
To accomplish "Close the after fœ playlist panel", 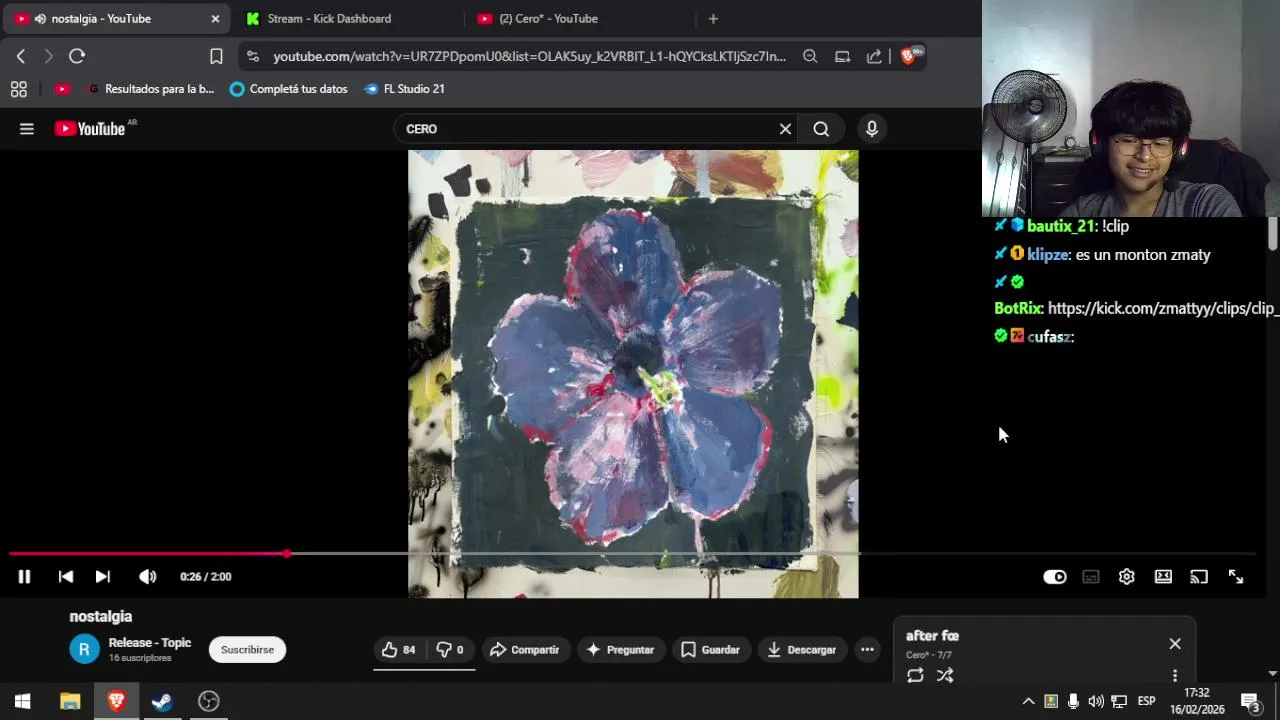I will pos(1175,644).
